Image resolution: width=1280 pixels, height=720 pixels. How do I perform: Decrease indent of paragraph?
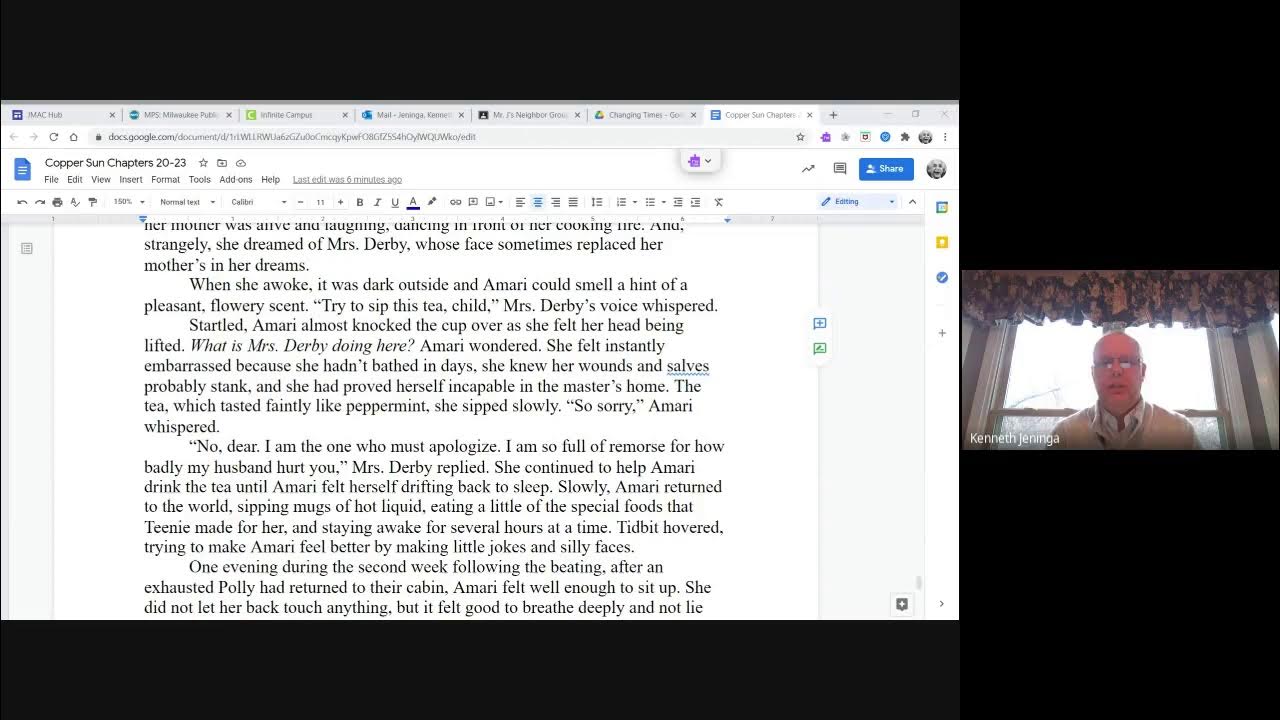(678, 202)
